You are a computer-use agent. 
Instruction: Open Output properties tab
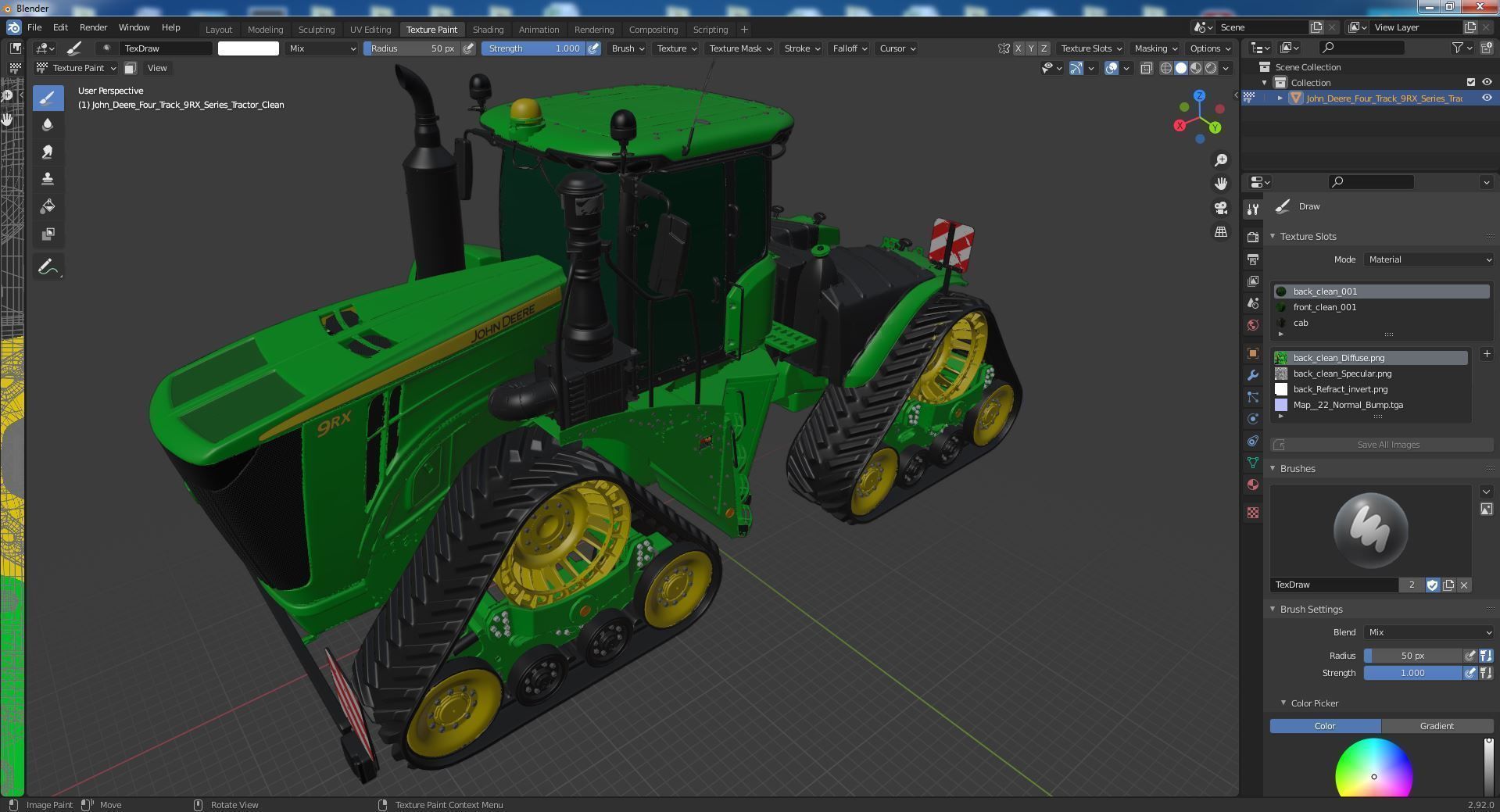[x=1253, y=259]
